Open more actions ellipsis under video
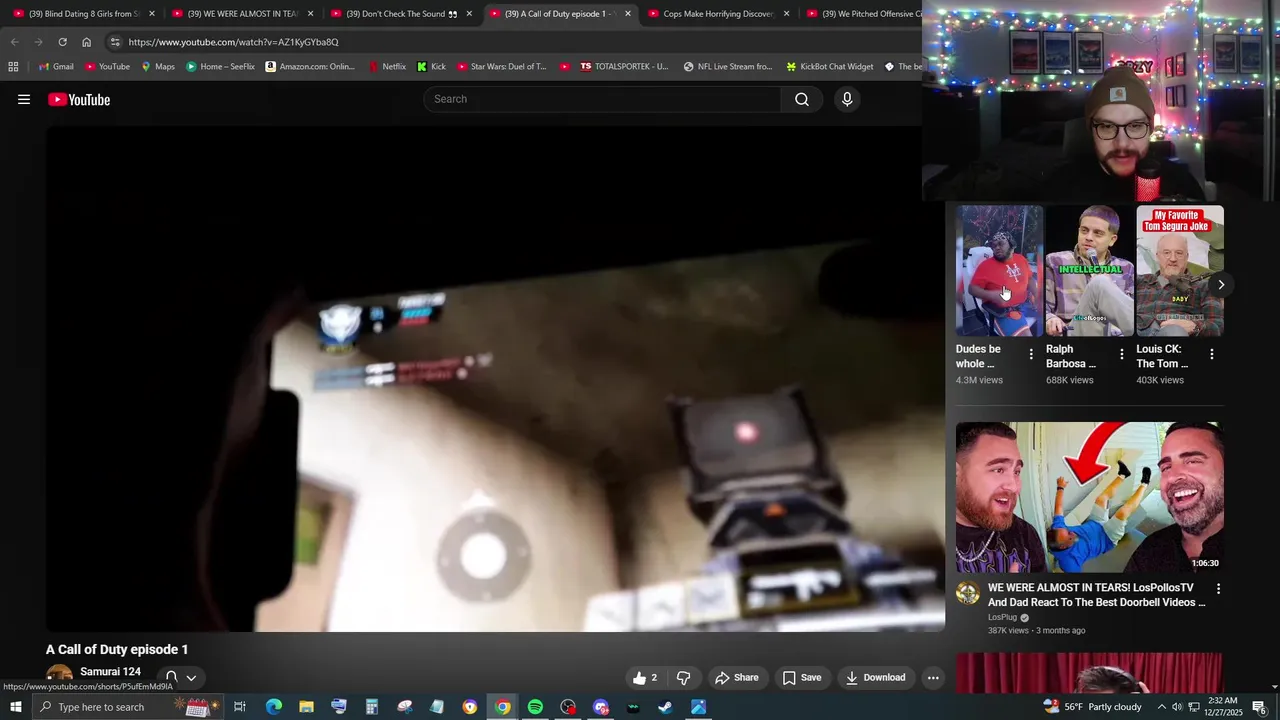 (933, 678)
